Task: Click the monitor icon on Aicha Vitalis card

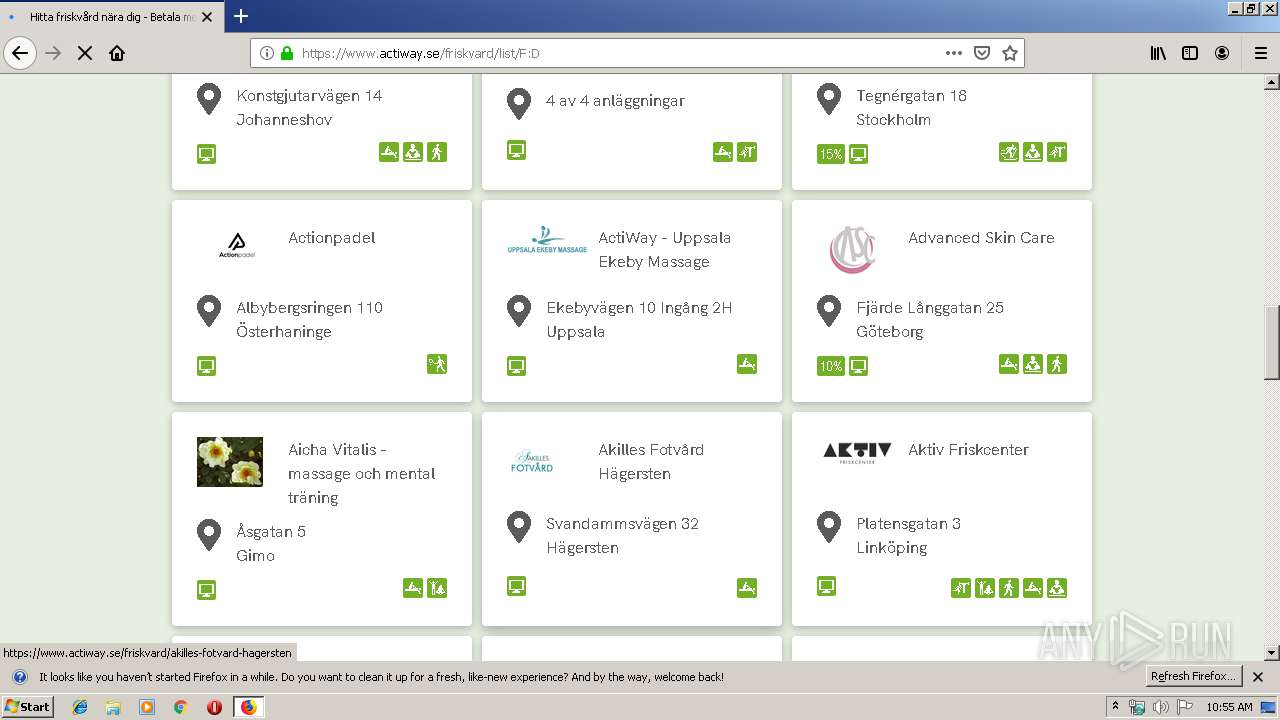Action: 207,590
